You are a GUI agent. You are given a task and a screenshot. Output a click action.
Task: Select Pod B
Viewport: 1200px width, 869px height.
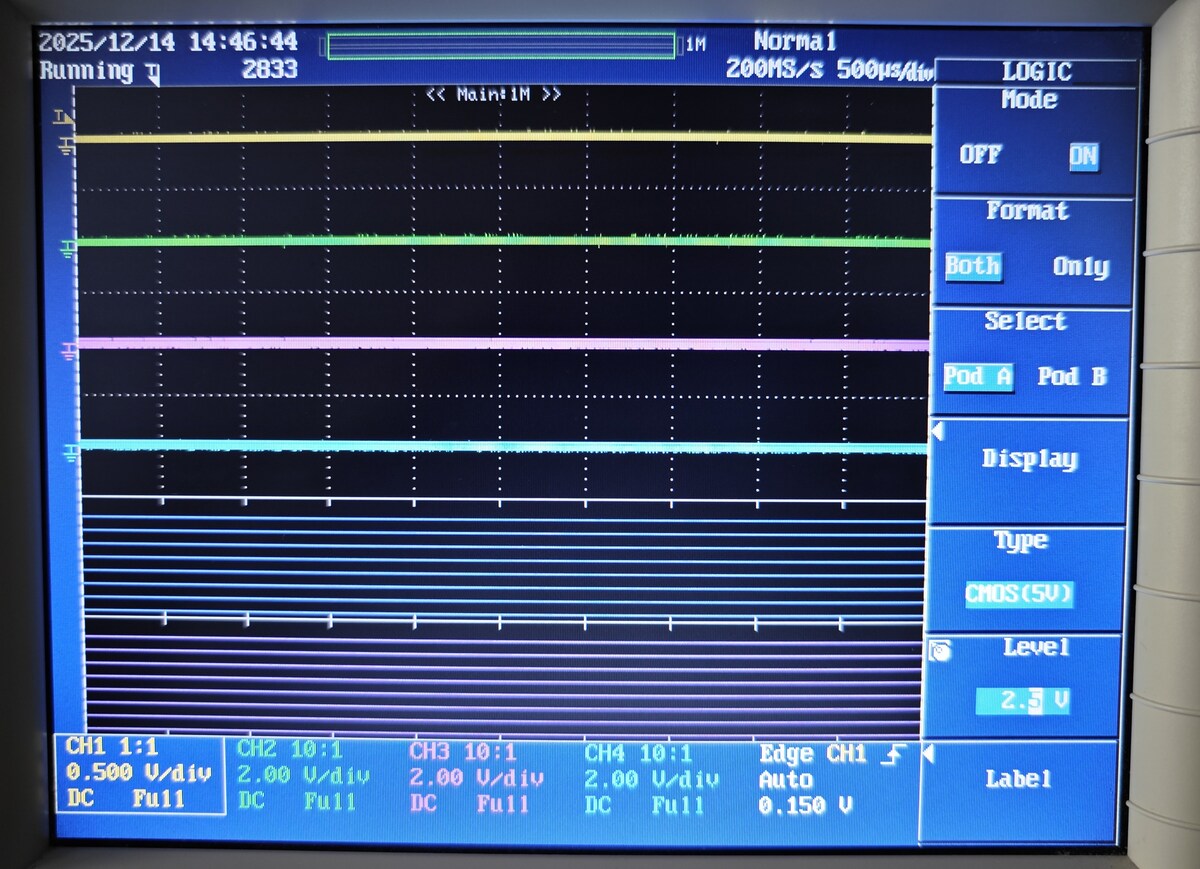tap(1072, 377)
